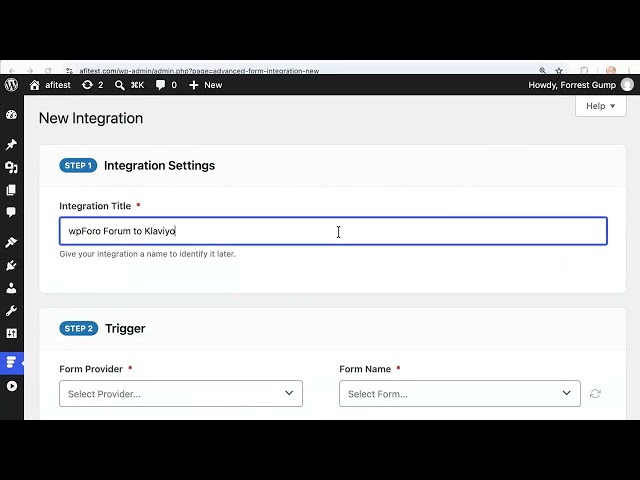The width and height of the screenshot is (640, 480).
Task: Bookmark the page with the star icon
Action: click(559, 71)
